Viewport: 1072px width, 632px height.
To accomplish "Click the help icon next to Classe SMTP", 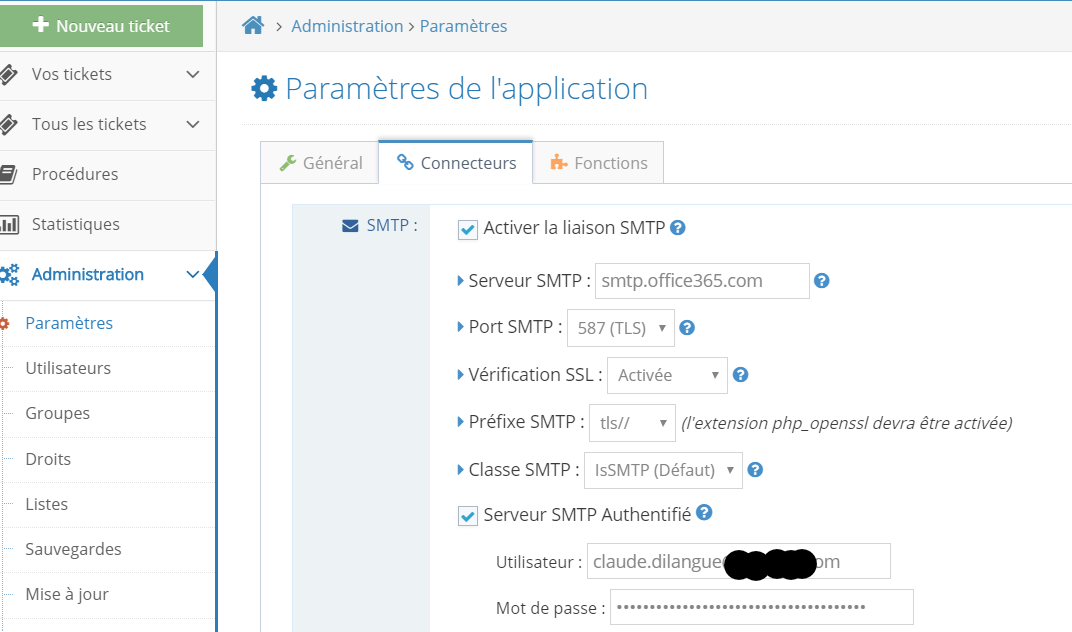I will 755,470.
